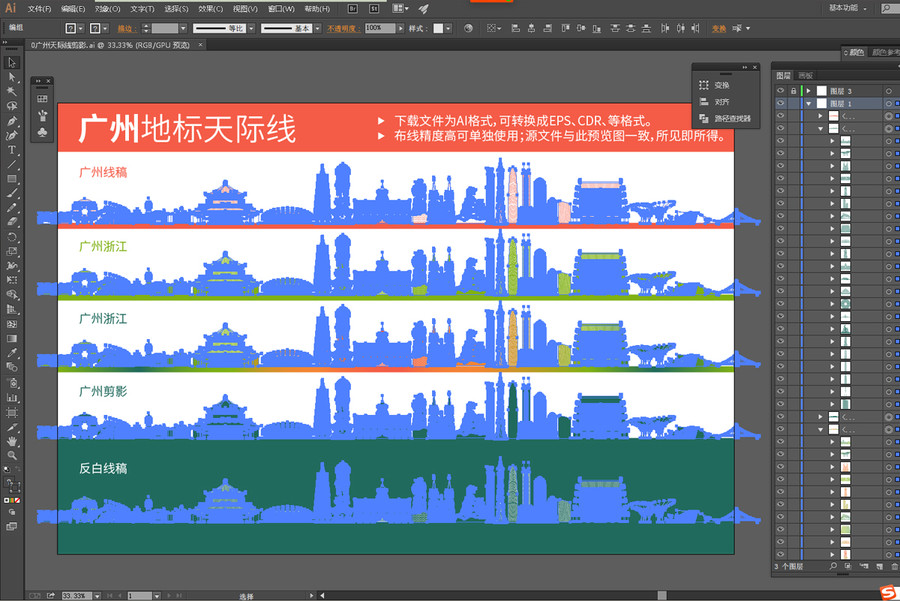Viewport: 900px width, 601px height.
Task: Toggle eye icon of bottom layer row
Action: click(x=781, y=555)
